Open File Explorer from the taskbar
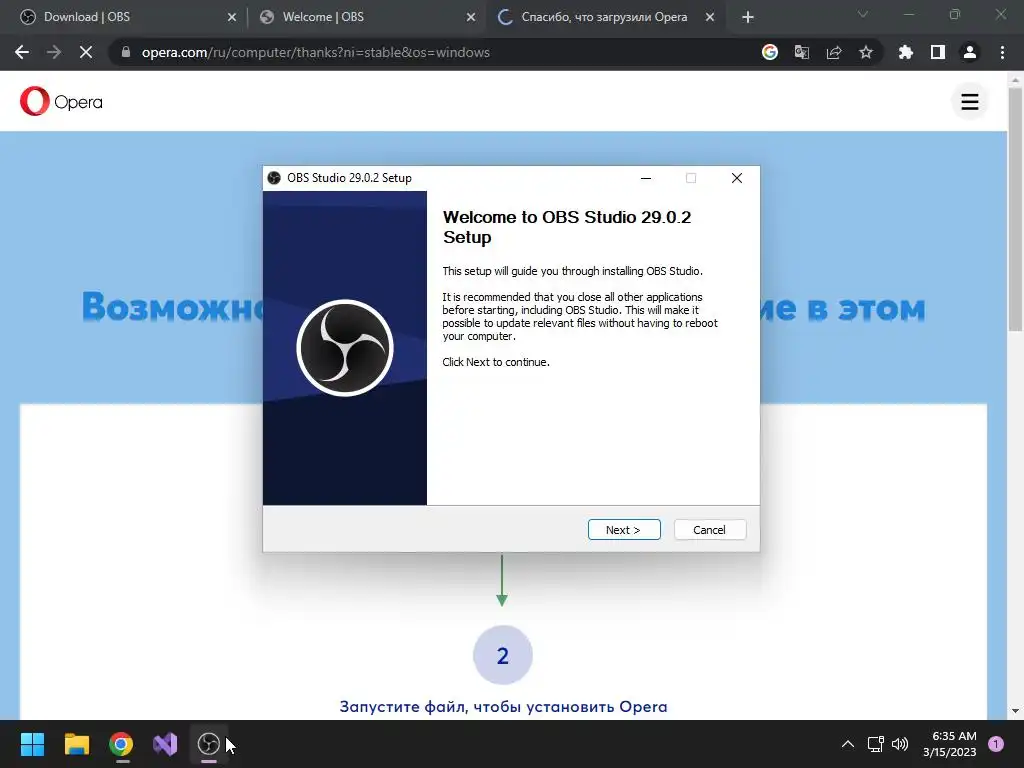Screen dimensions: 1024x768 click(76, 744)
